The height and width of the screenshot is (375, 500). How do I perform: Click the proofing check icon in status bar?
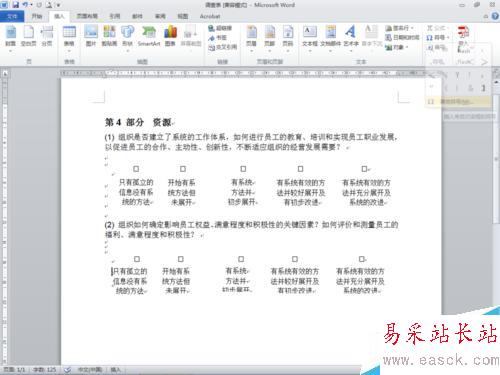tap(67, 370)
